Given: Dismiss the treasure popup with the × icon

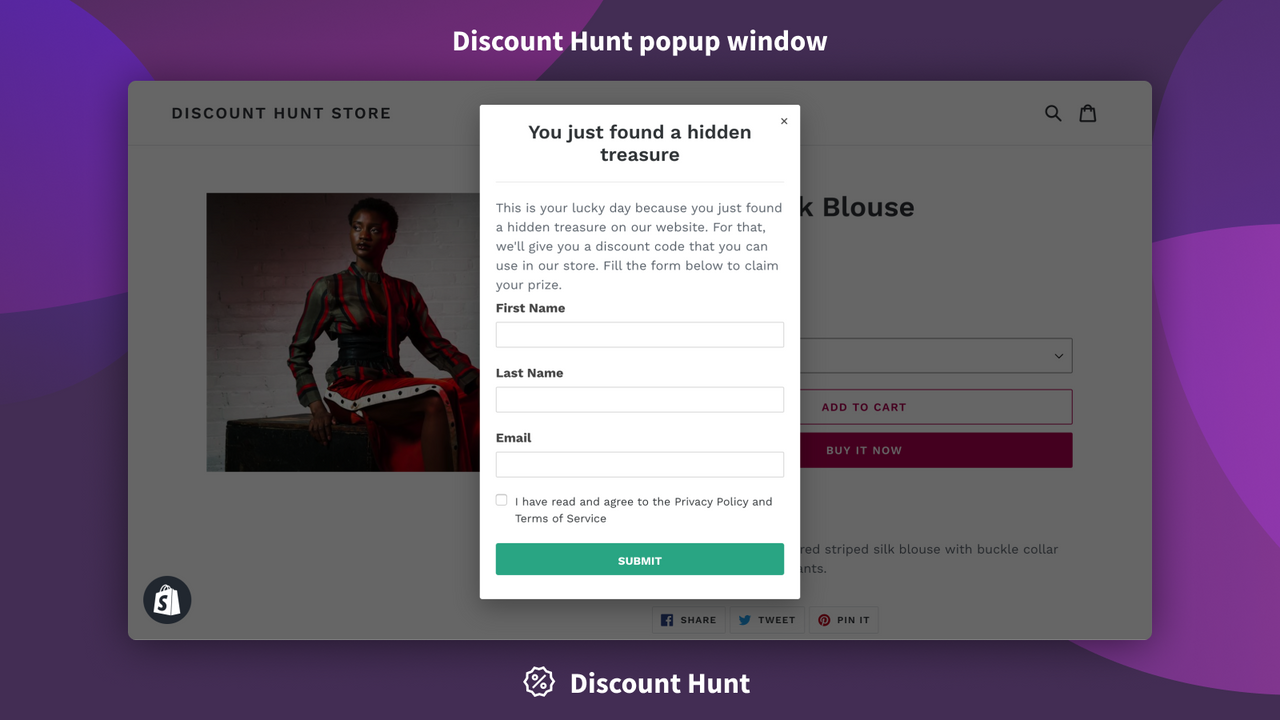Looking at the screenshot, I should pyautogui.click(x=784, y=120).
